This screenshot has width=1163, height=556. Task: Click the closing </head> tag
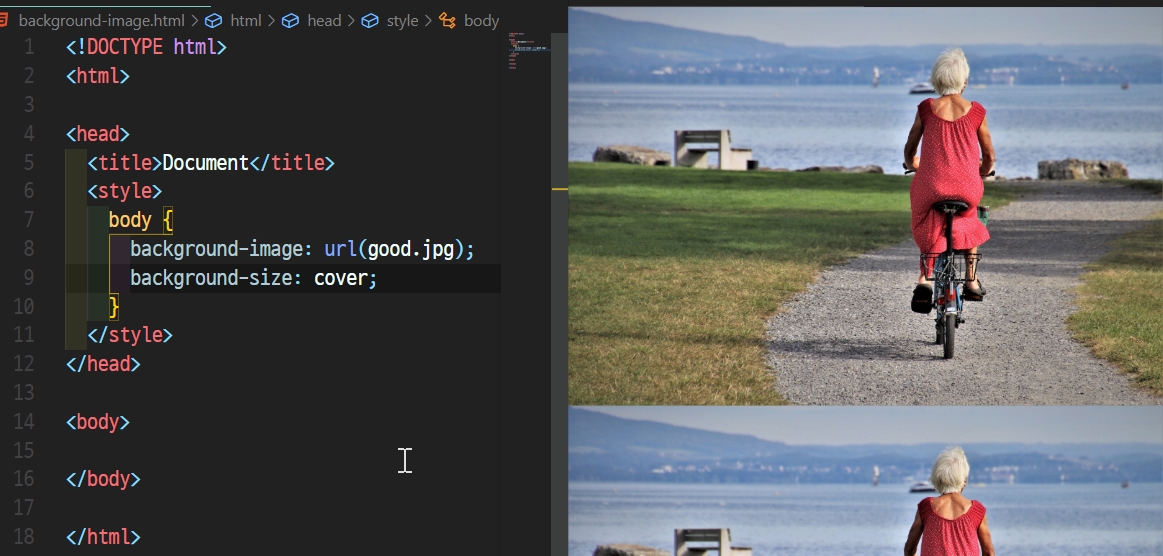click(103, 364)
